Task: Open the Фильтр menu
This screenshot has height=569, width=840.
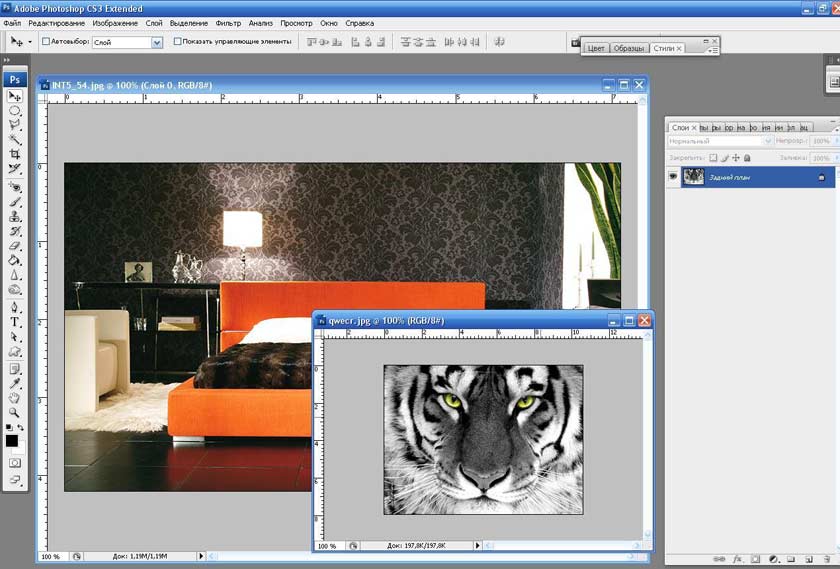Action: click(x=228, y=22)
